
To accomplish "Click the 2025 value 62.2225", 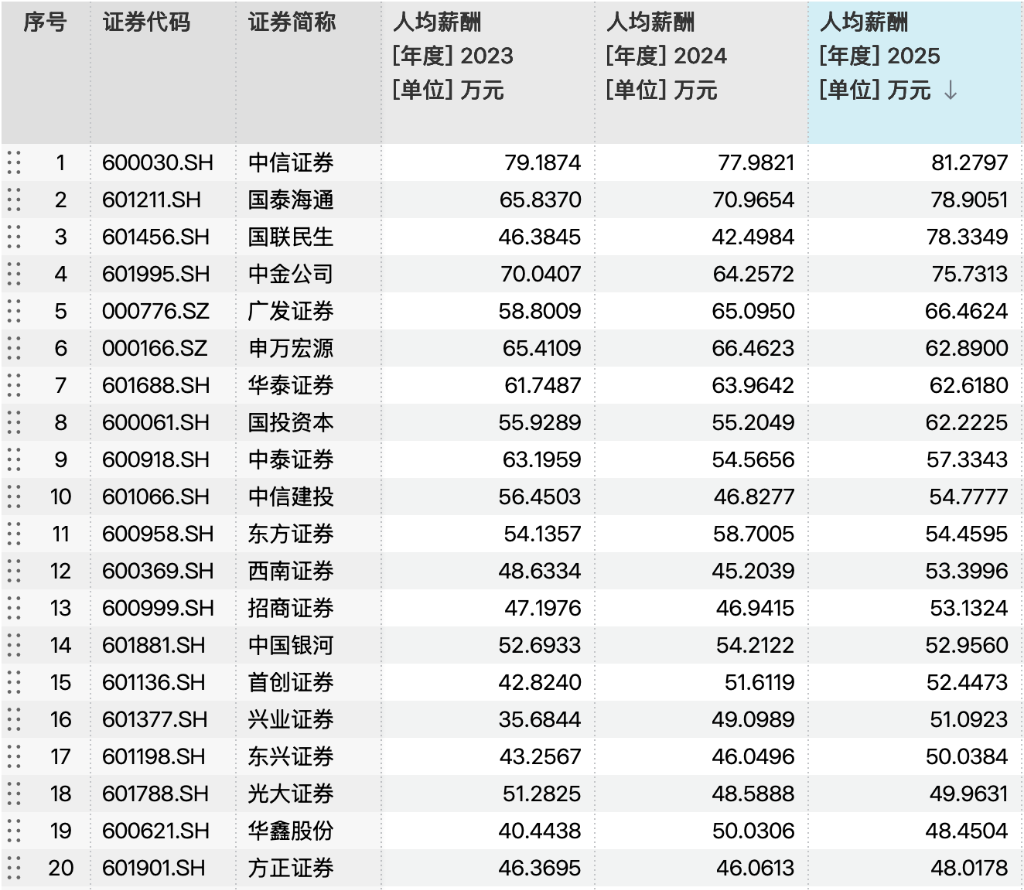I will click(967, 422).
